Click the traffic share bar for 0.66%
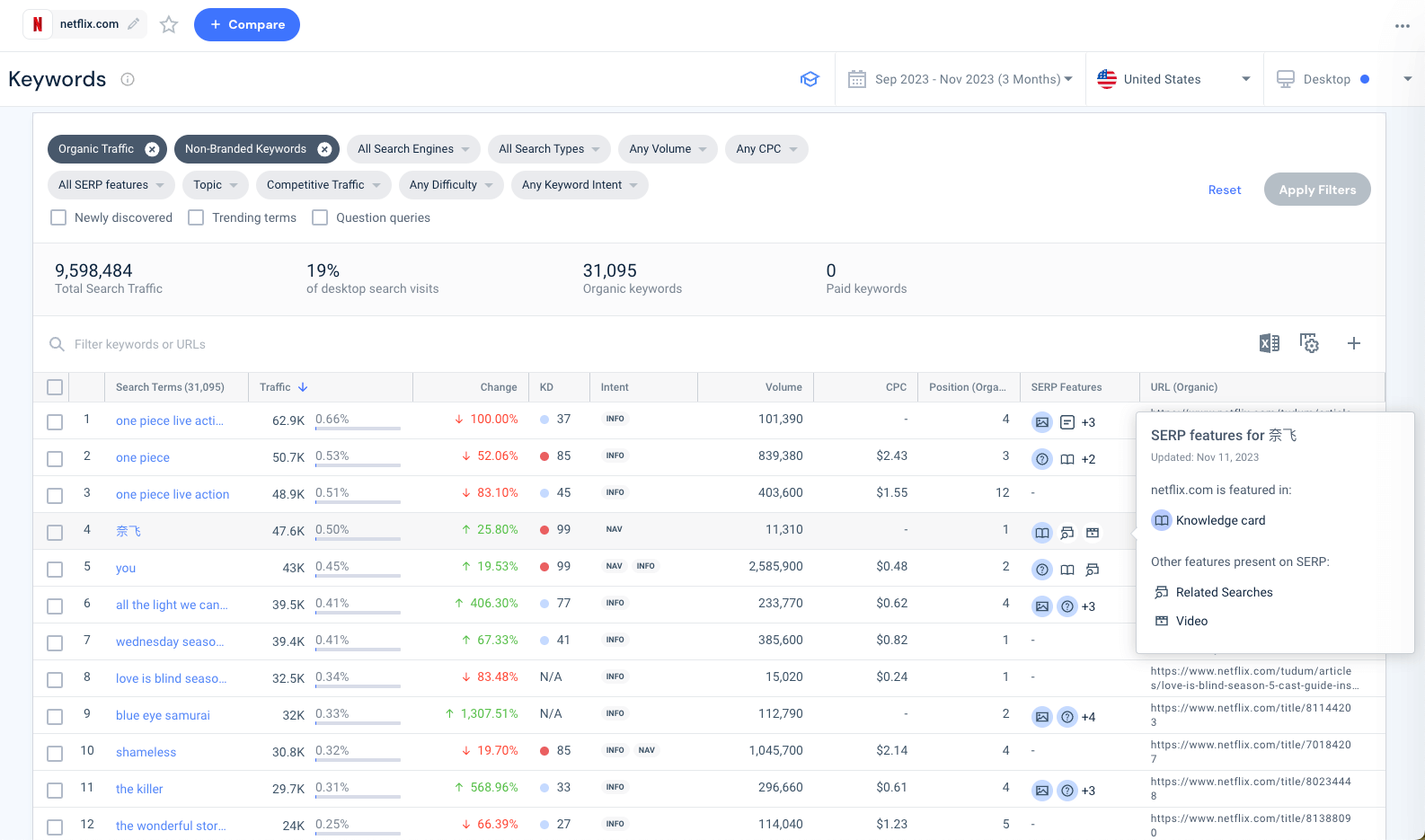Image resolution: width=1425 pixels, height=840 pixels. [x=358, y=428]
